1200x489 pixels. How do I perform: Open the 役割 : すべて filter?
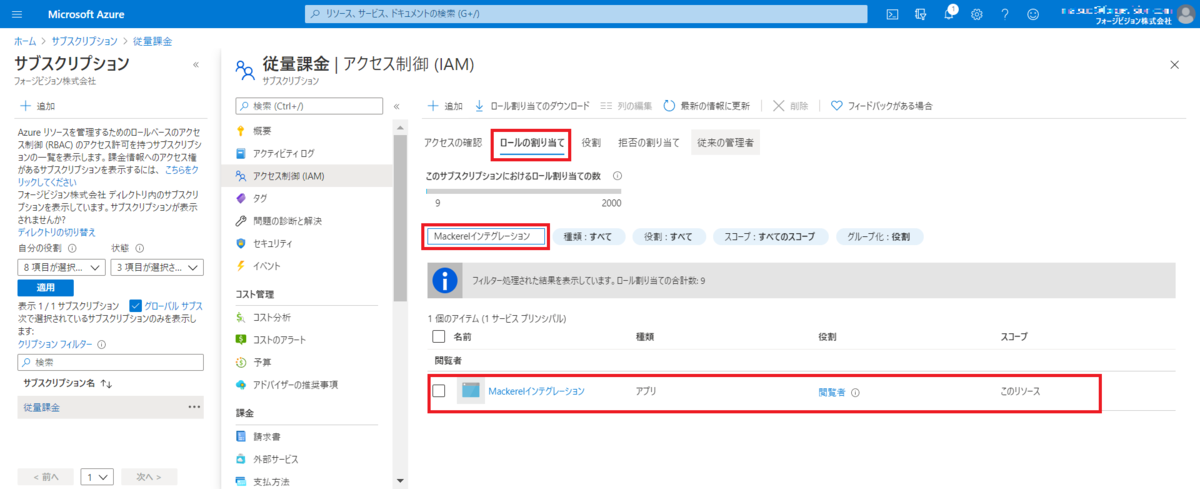[x=668, y=237]
